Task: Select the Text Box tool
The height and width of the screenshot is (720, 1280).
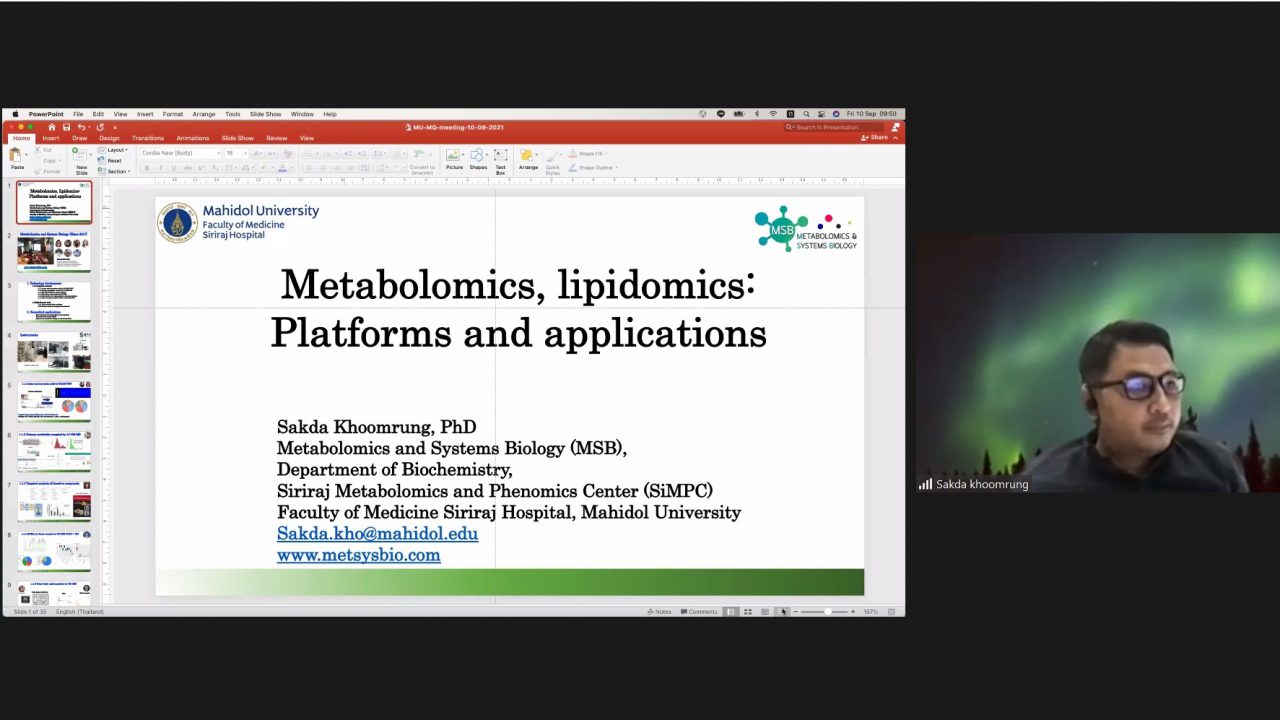Action: point(500,157)
